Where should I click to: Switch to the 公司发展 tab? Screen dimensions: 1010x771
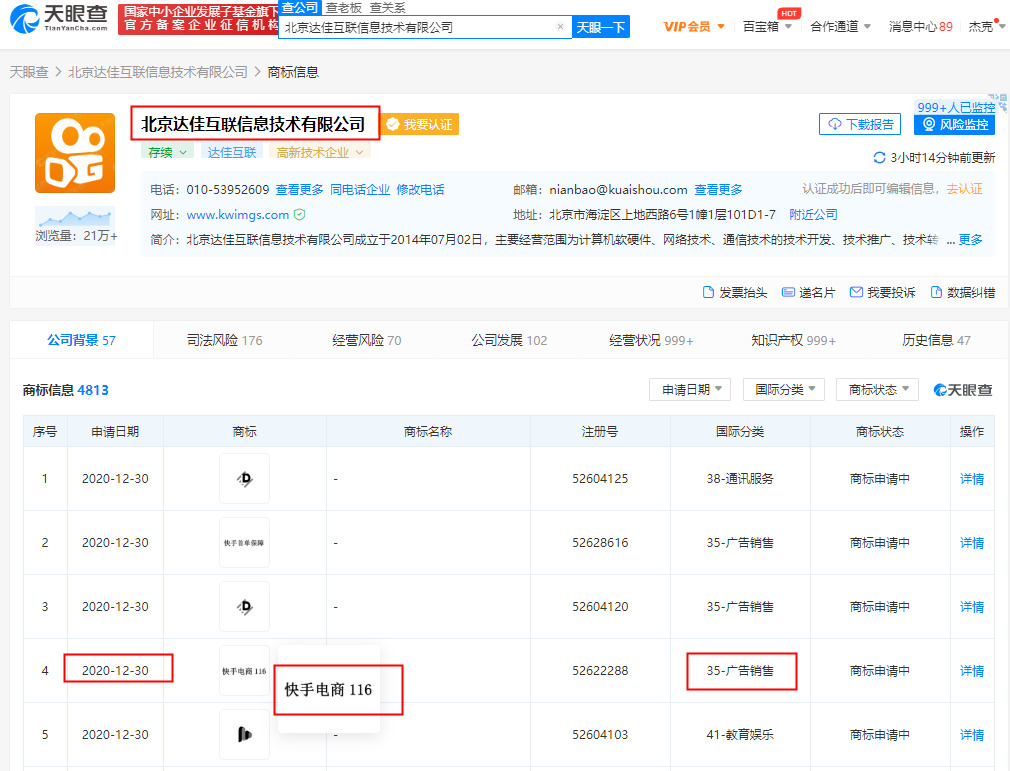509,340
